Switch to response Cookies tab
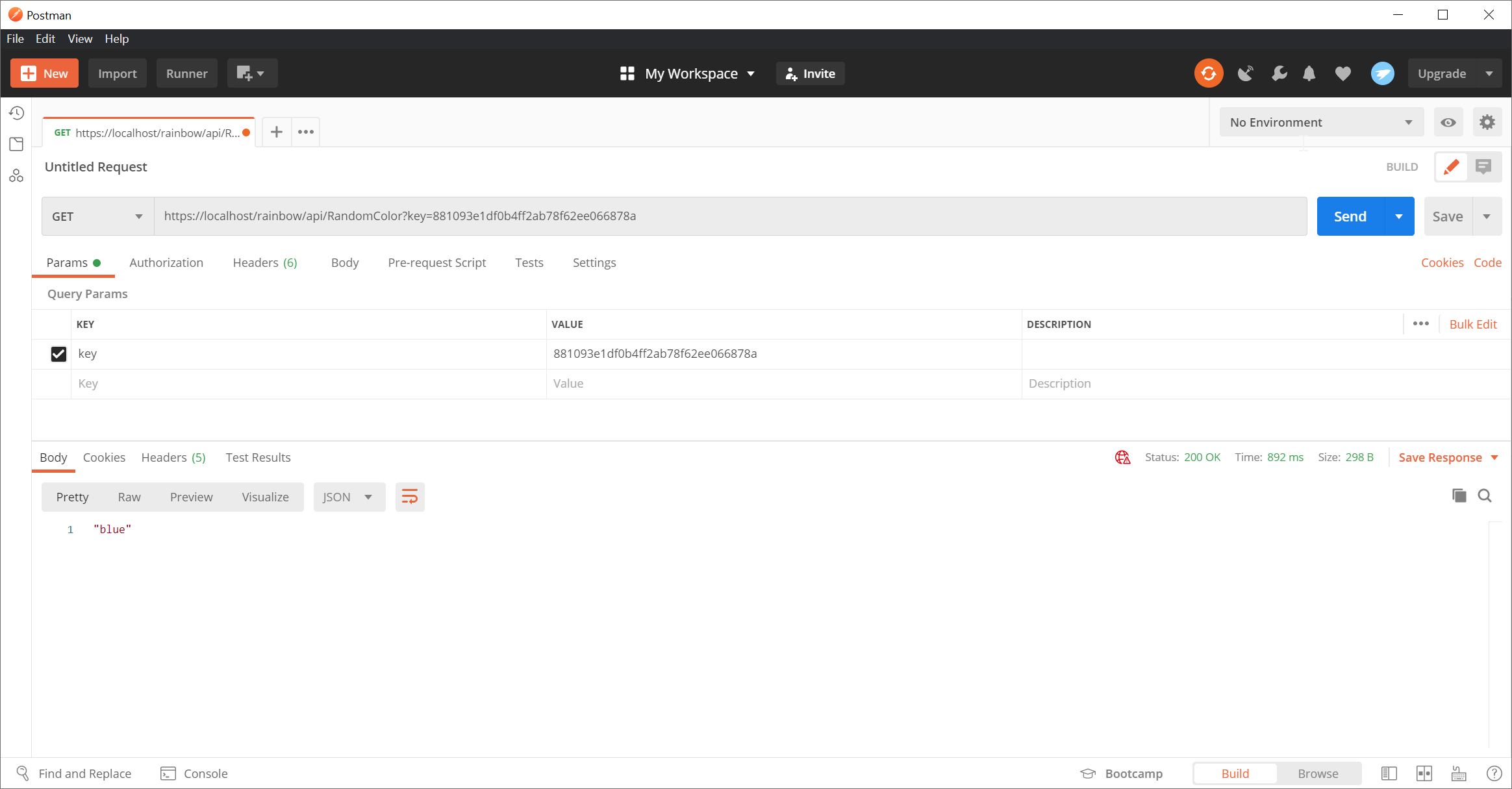The height and width of the screenshot is (789, 1512). (104, 457)
